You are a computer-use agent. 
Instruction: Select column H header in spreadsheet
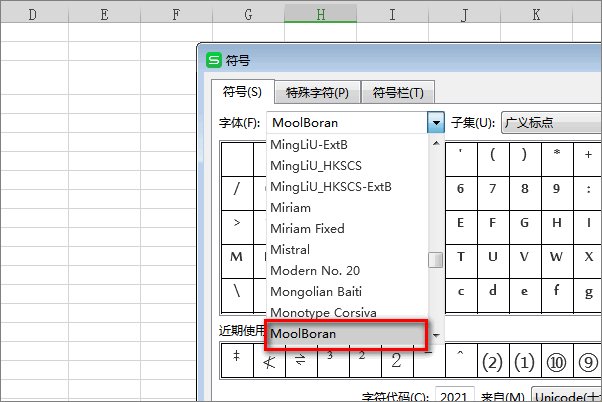pyautogui.click(x=321, y=14)
